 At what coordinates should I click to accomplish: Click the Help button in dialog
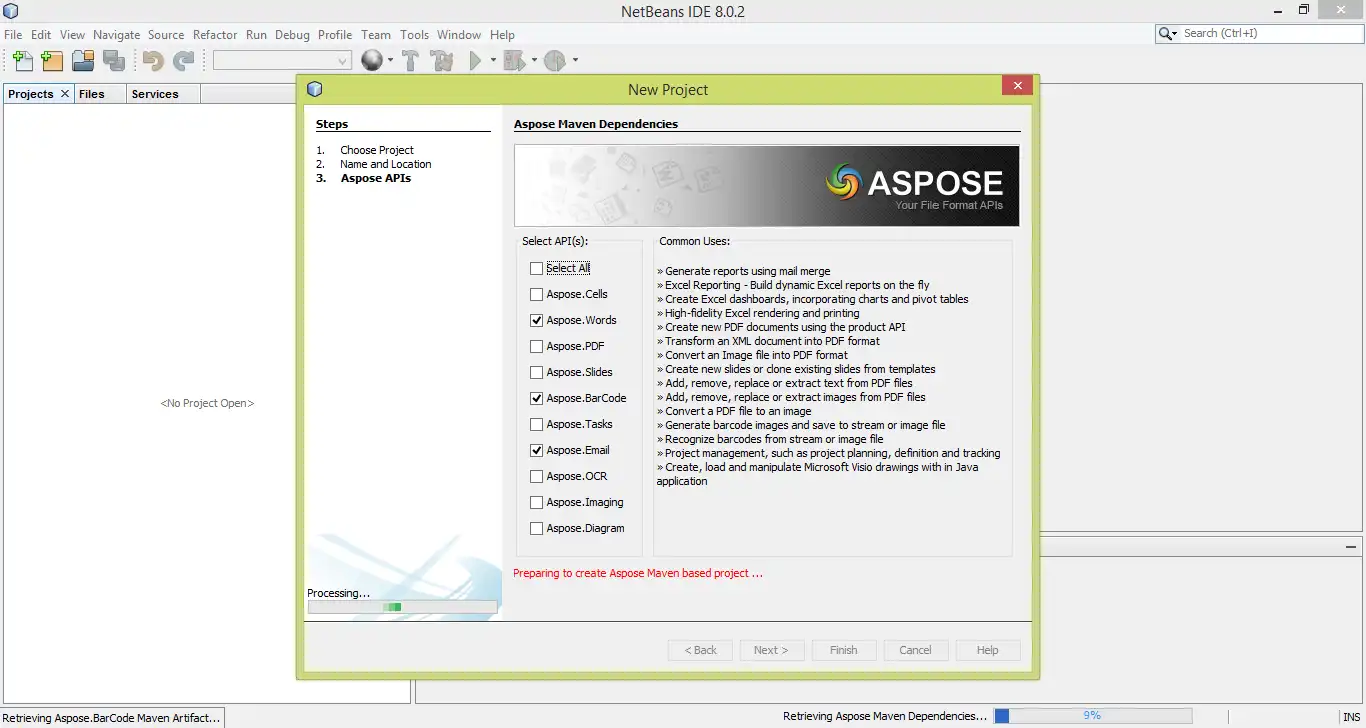[987, 650]
